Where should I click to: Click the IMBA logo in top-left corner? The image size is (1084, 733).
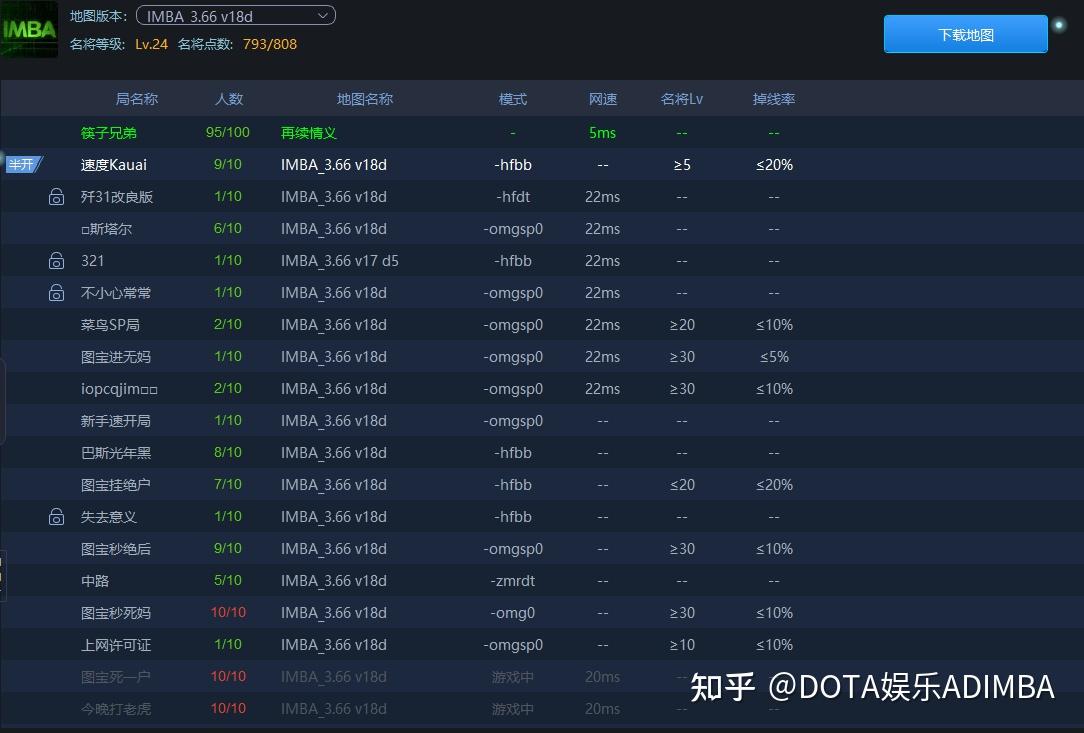pyautogui.click(x=29, y=28)
